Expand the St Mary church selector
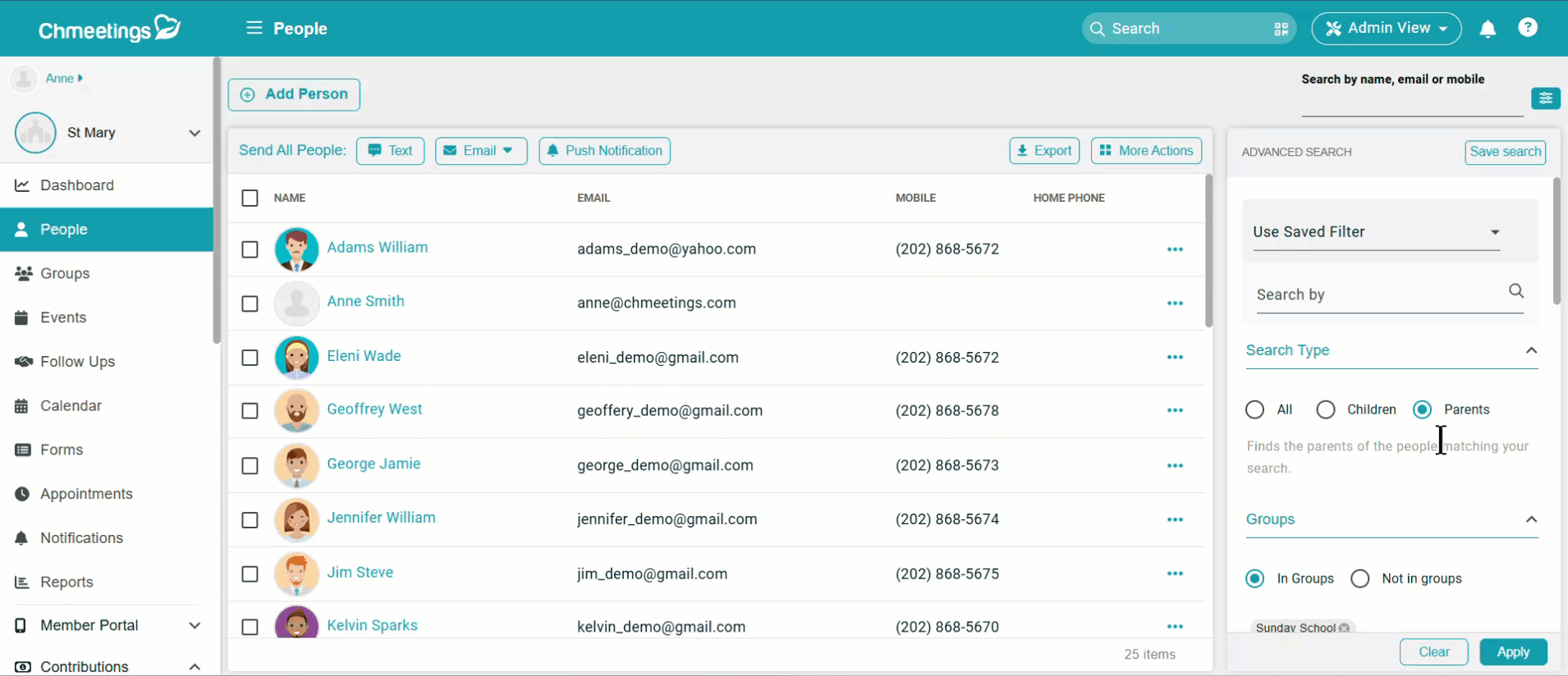 click(195, 133)
